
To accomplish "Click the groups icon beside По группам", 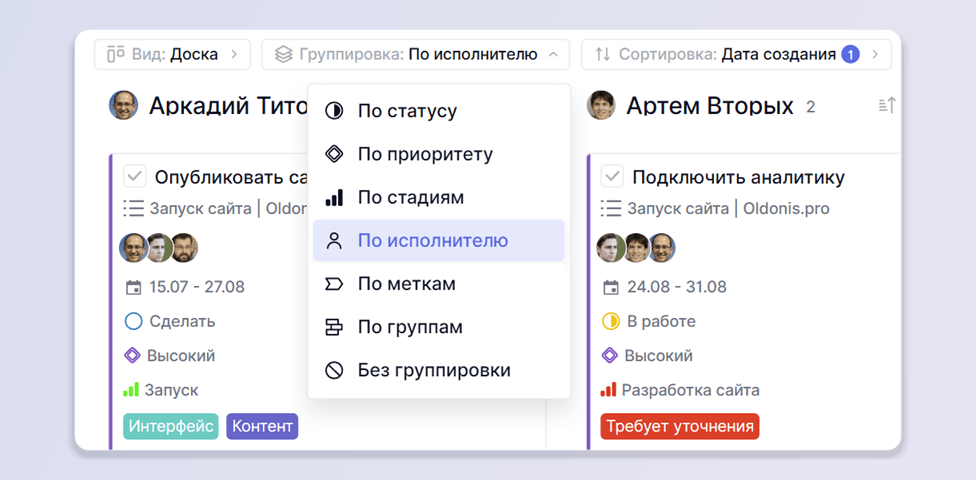I will point(334,327).
